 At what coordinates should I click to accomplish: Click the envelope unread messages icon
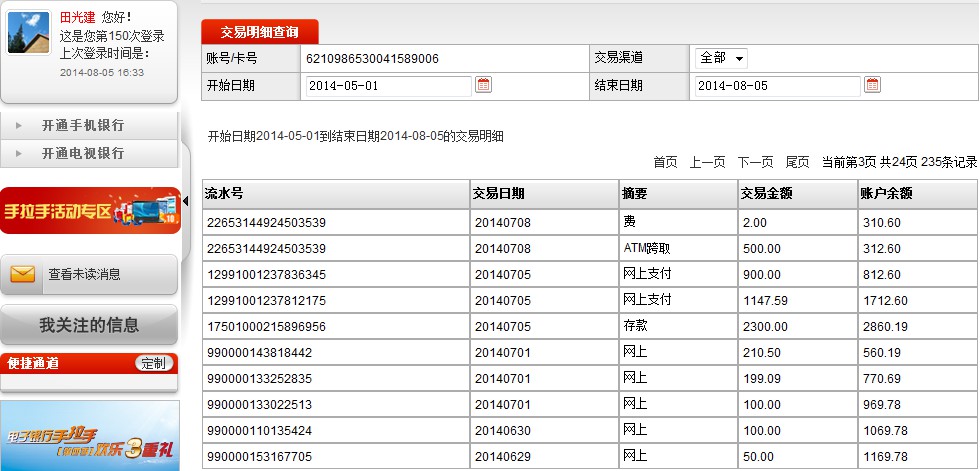(22, 274)
